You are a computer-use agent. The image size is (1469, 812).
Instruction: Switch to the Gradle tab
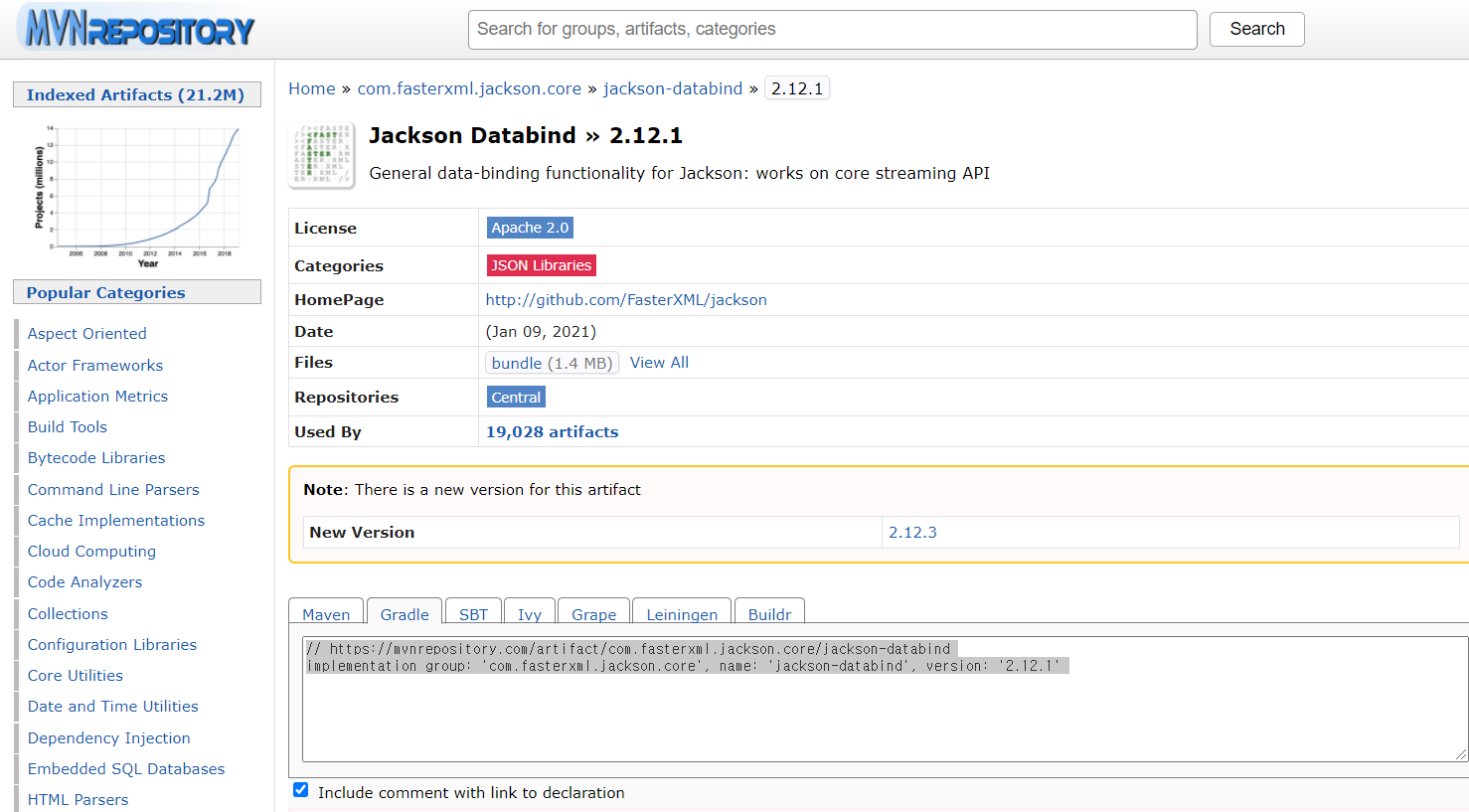click(405, 614)
